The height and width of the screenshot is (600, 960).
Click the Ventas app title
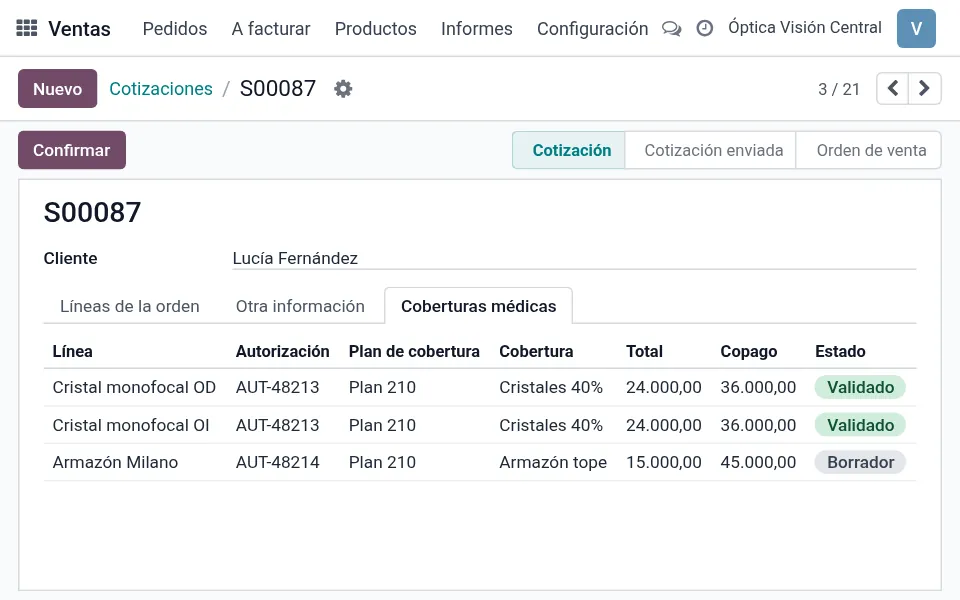point(79,29)
